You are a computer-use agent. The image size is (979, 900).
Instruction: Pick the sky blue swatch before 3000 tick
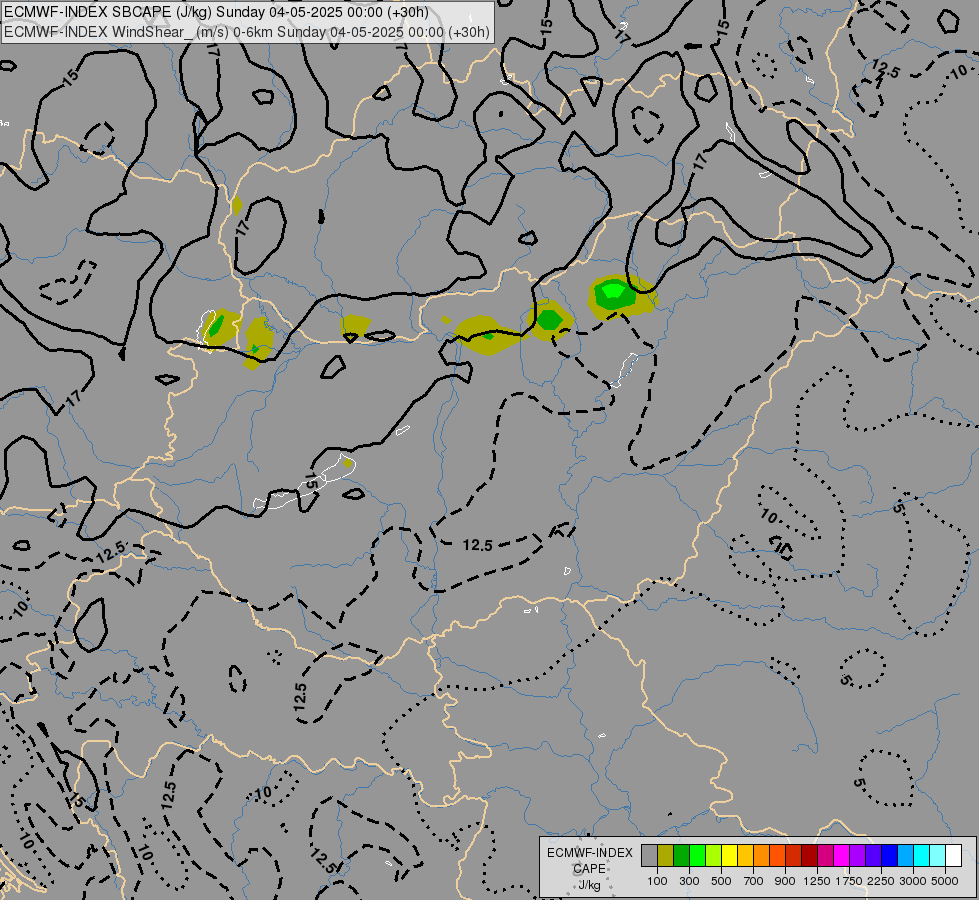905,856
